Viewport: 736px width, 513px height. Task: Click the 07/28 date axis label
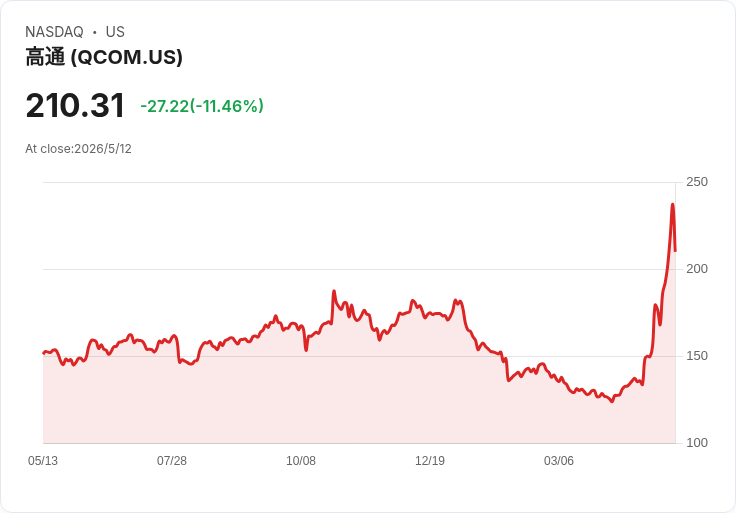pos(172,461)
